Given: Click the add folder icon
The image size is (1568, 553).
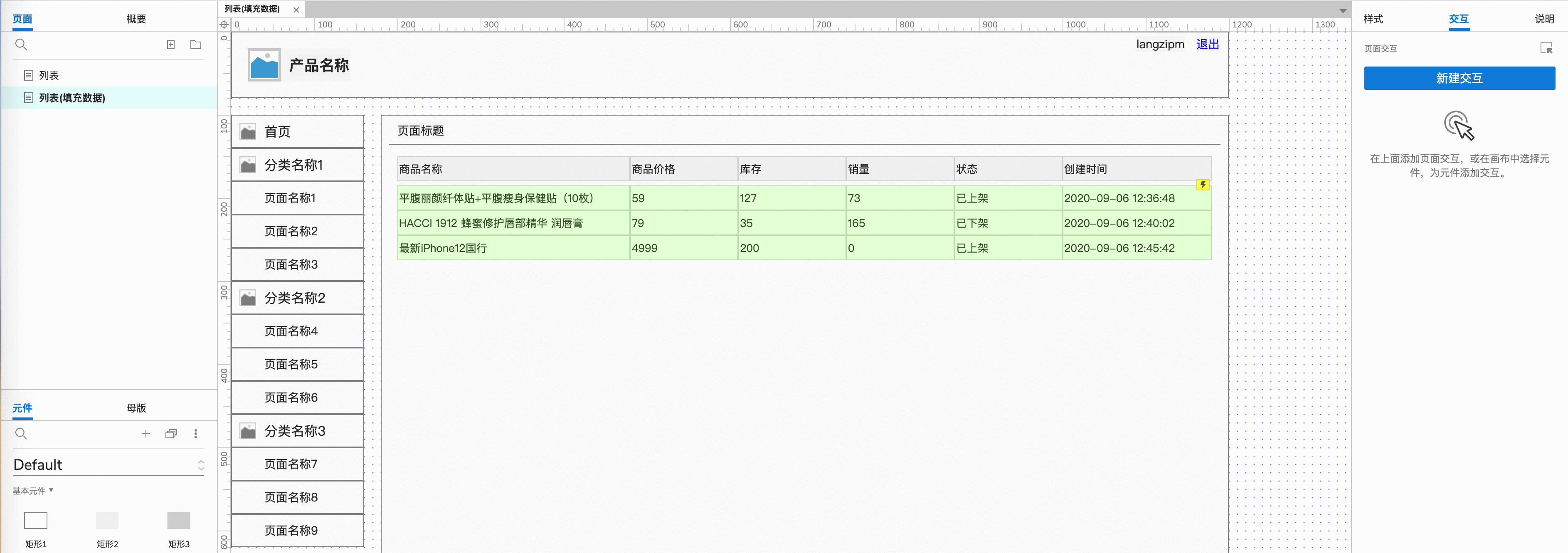Looking at the screenshot, I should tap(195, 44).
